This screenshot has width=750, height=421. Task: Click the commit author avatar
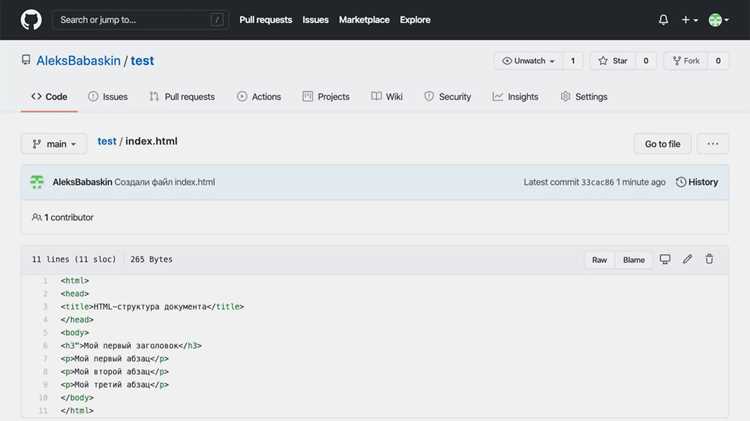coord(37,182)
